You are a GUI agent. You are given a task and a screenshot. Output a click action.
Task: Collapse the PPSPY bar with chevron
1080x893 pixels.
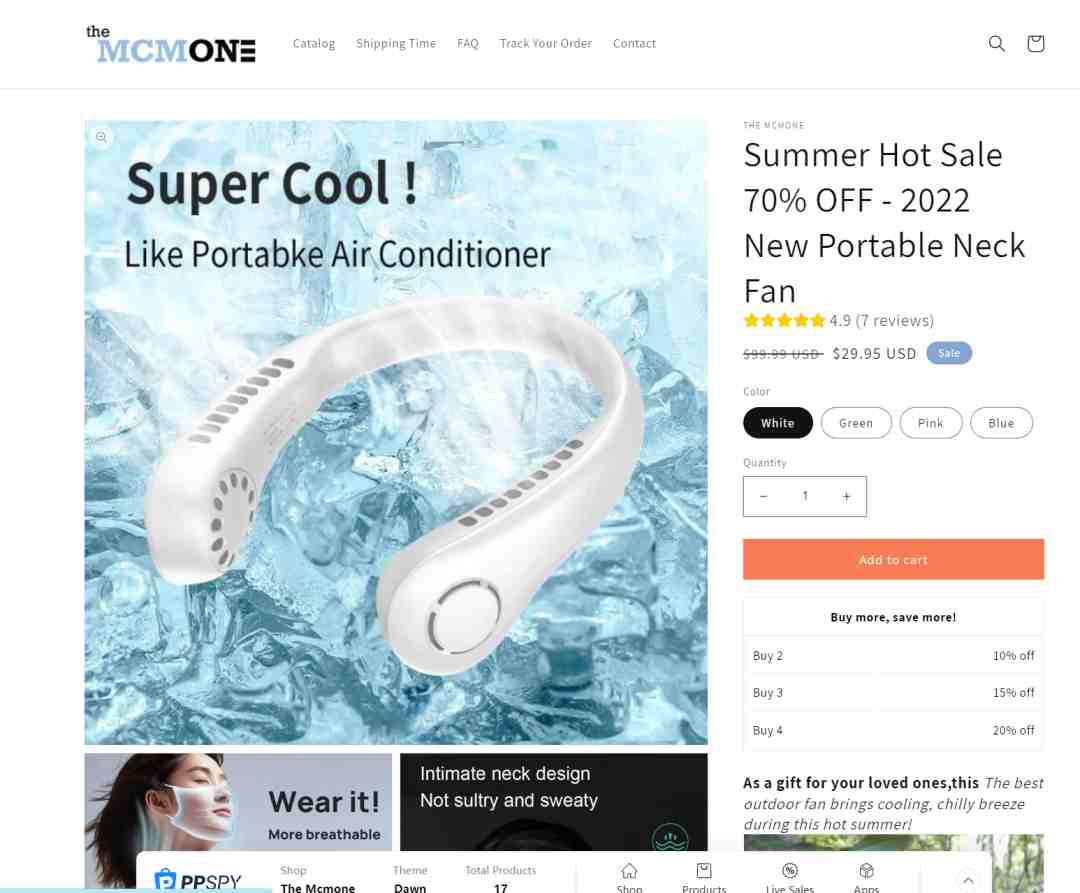(x=968, y=880)
